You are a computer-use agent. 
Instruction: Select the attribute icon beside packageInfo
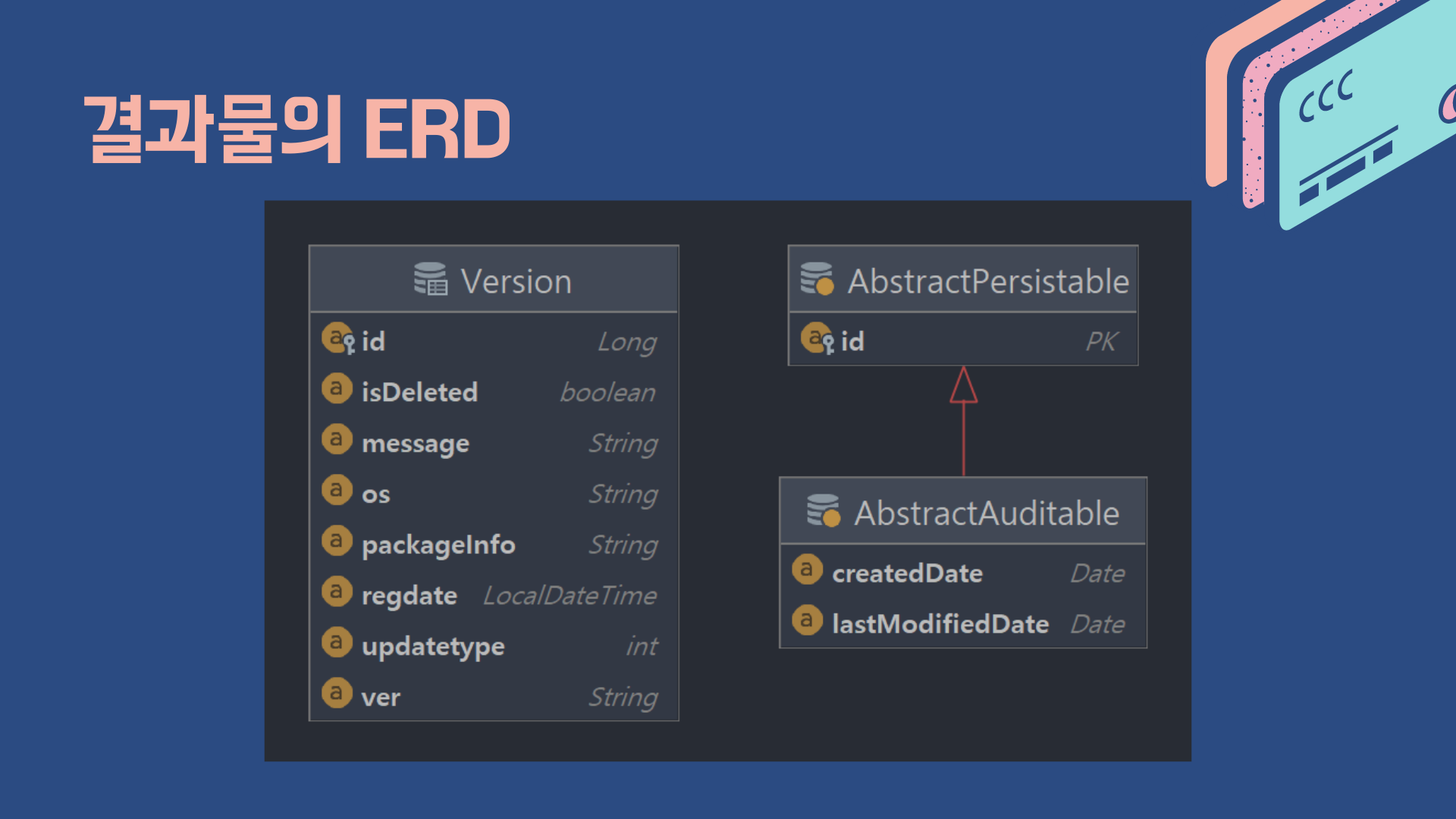[x=337, y=541]
